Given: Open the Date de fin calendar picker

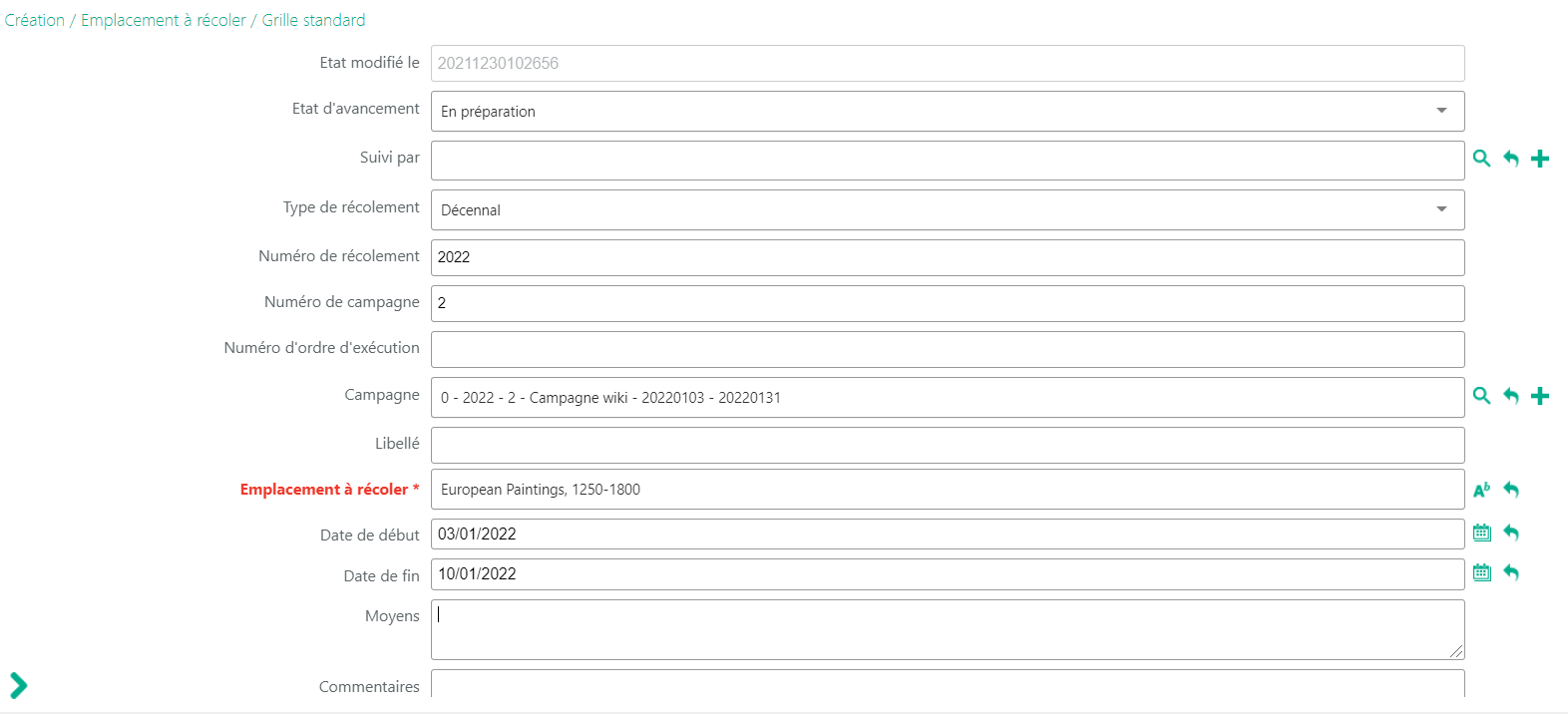Looking at the screenshot, I should click(x=1481, y=572).
